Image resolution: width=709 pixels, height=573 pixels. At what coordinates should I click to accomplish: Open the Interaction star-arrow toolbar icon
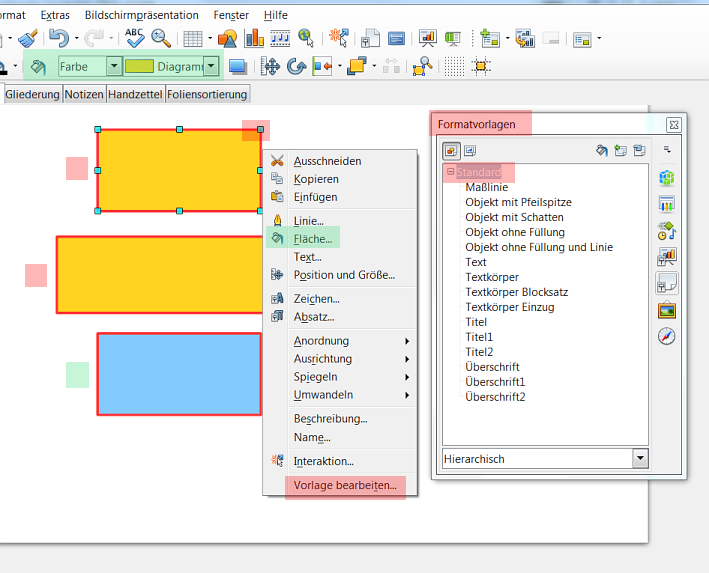[x=339, y=38]
